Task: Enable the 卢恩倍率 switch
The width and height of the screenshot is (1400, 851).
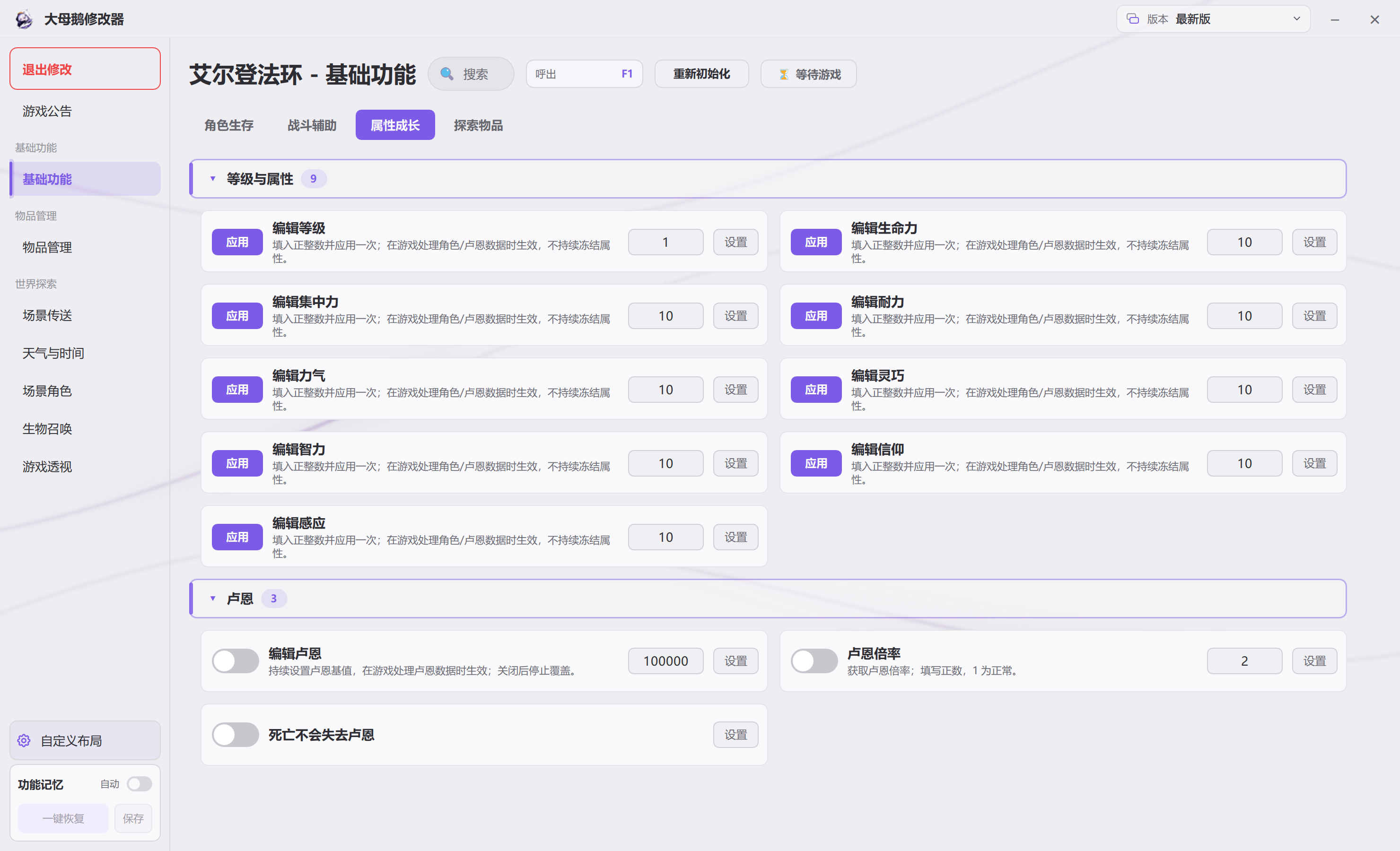Action: pyautogui.click(x=814, y=661)
